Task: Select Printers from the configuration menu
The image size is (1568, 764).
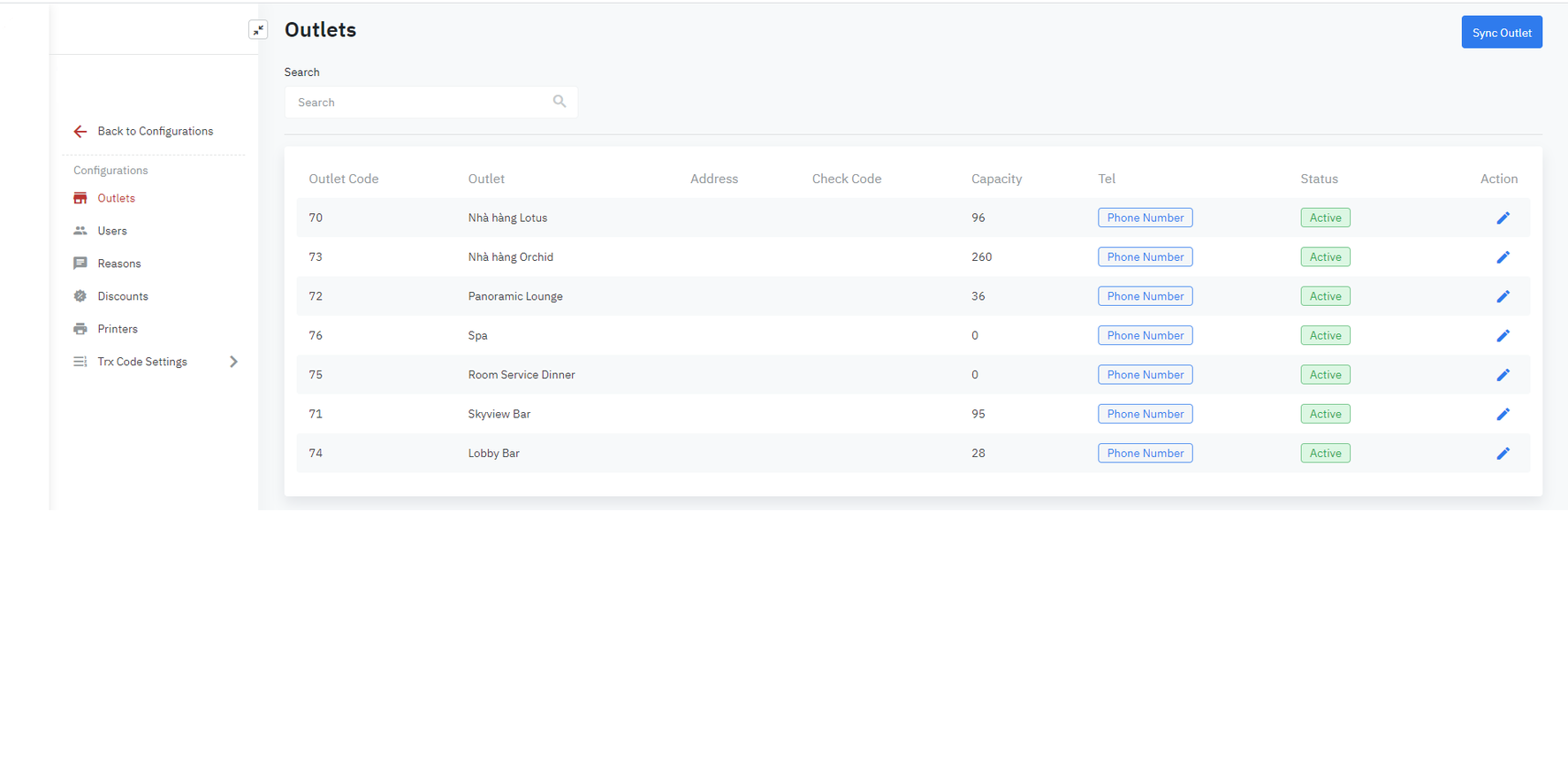Action: (117, 329)
